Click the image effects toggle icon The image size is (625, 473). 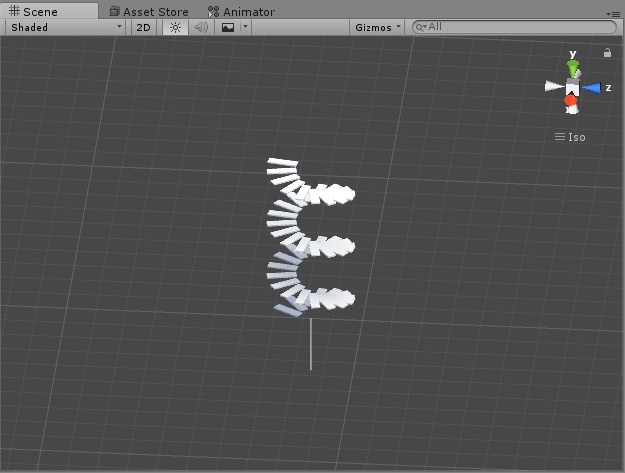[228, 27]
